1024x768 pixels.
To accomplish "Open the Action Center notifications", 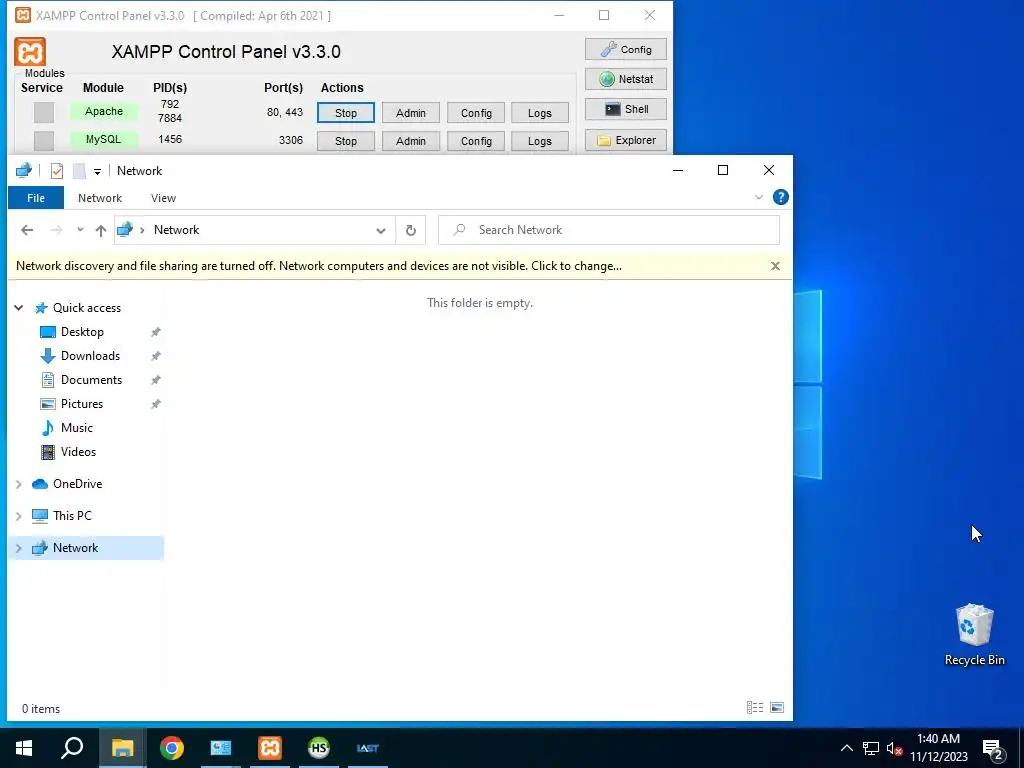I will tap(993, 750).
